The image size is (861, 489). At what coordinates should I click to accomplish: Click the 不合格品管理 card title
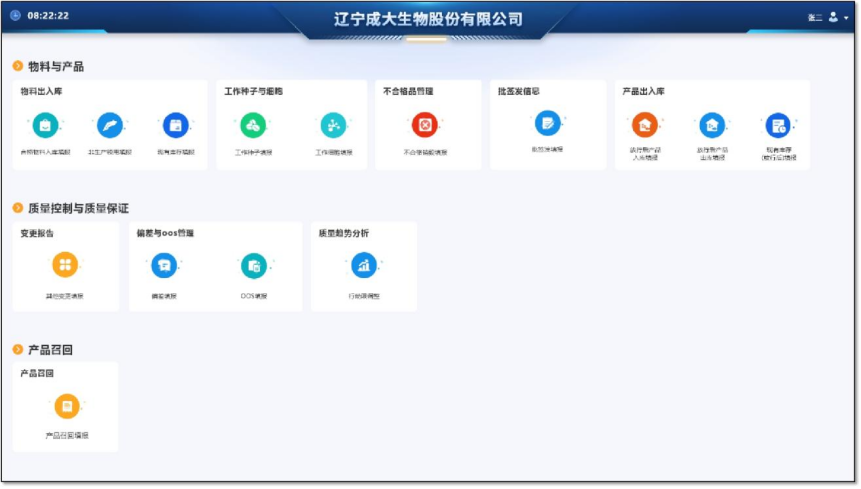[x=408, y=91]
